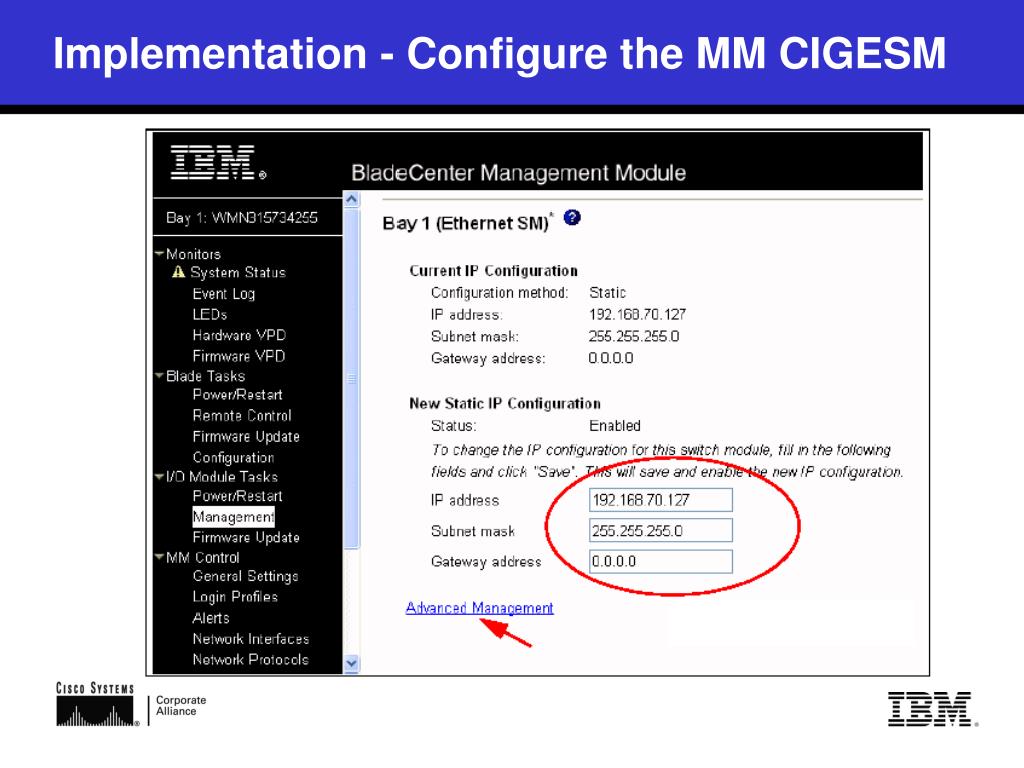Screen dimensions: 1024x768
Task: Select highlighted Management item
Action: tap(233, 517)
